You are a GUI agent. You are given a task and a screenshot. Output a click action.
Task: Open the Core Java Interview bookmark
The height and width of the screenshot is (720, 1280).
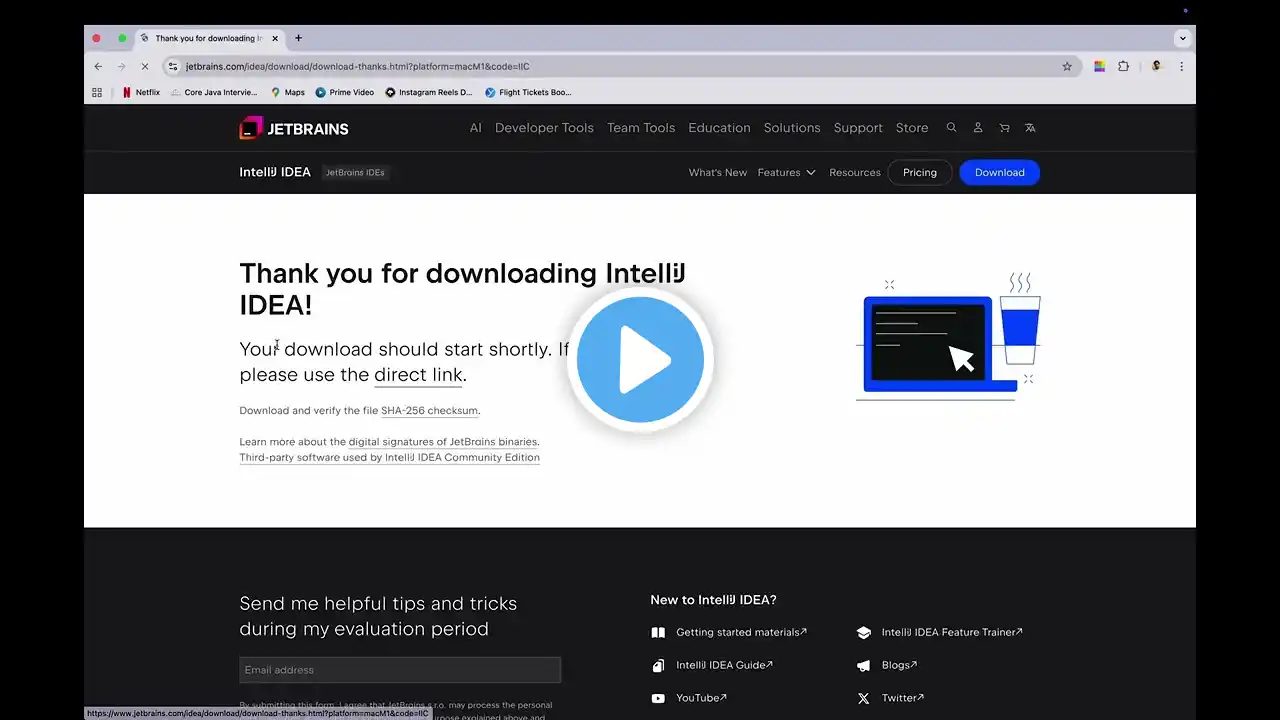coord(214,92)
